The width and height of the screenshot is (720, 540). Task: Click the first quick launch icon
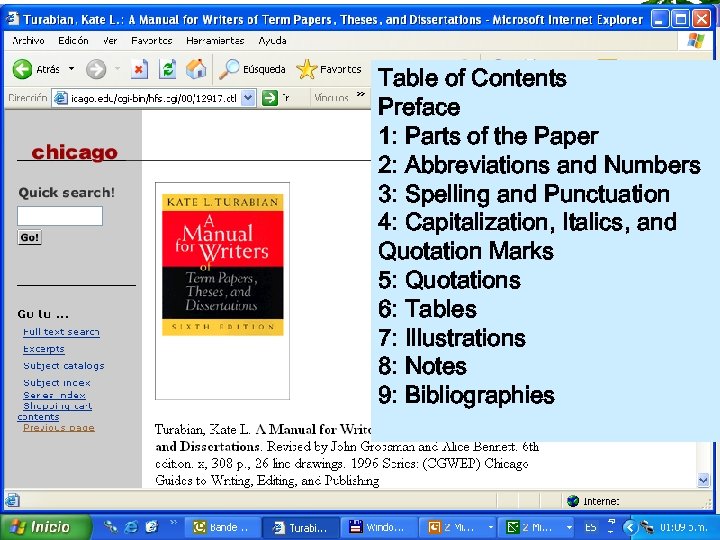pos(110,527)
